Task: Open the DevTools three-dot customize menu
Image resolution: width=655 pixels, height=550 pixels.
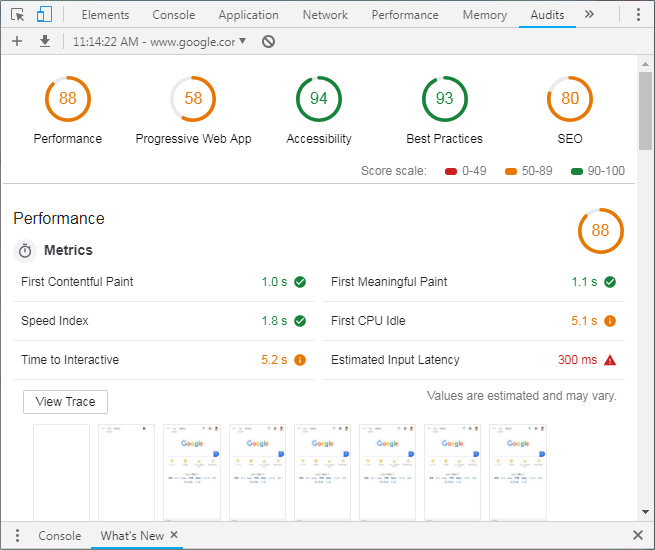Action: pyautogui.click(x=638, y=15)
